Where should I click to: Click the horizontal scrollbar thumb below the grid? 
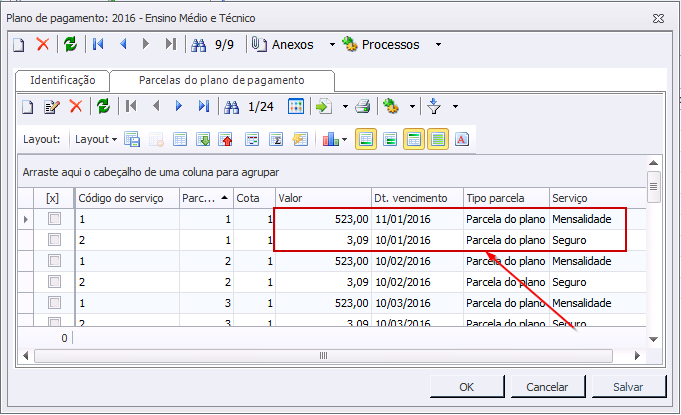(x=323, y=356)
